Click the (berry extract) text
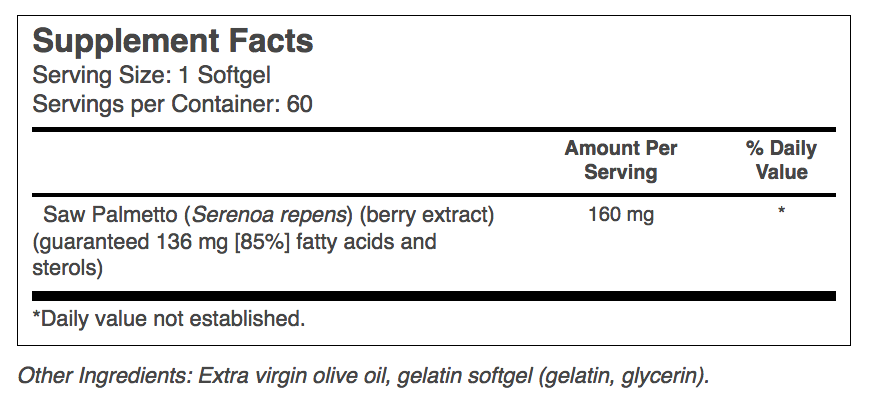Screen dimensions: 872x400 [x=427, y=215]
